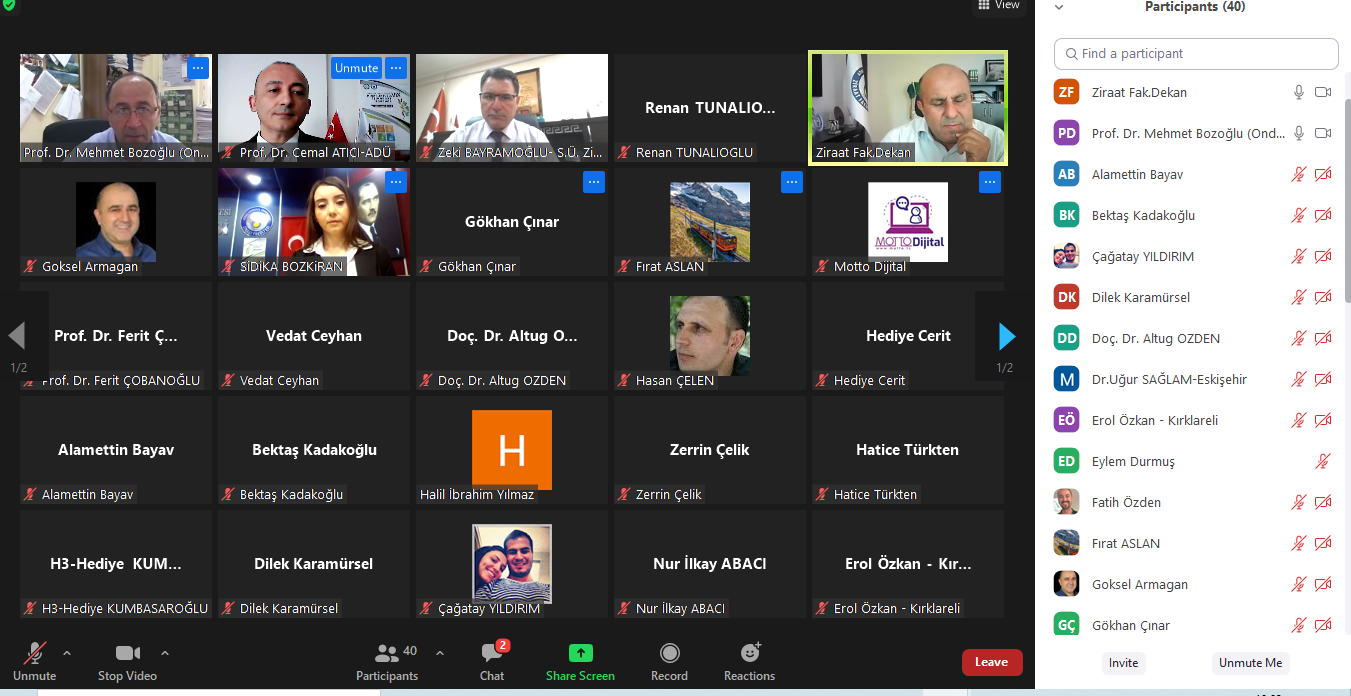1351x696 pixels.
Task: Open the Chat panel icon
Action: coord(491,654)
